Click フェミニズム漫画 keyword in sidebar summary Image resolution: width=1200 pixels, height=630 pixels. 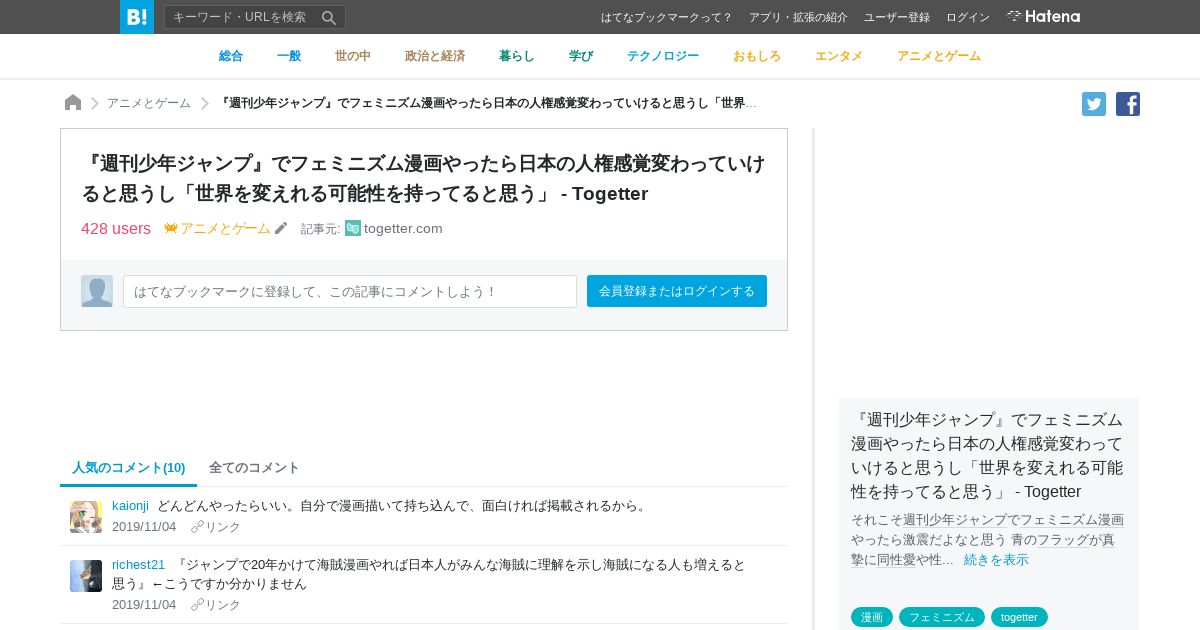[x=1072, y=519]
